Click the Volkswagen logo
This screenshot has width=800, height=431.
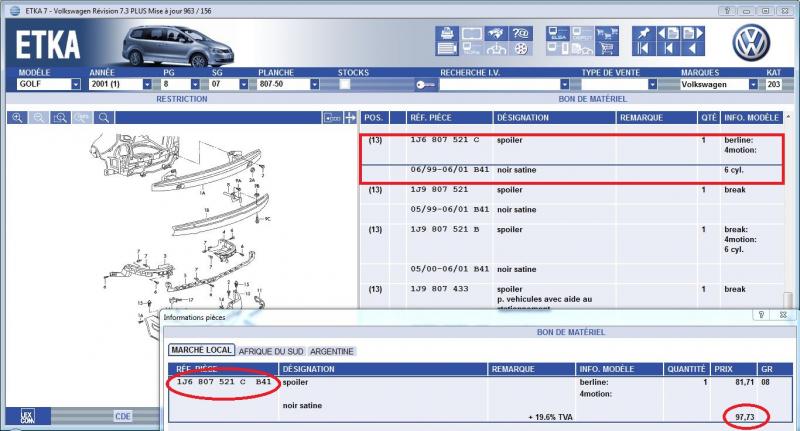pyautogui.click(x=751, y=42)
